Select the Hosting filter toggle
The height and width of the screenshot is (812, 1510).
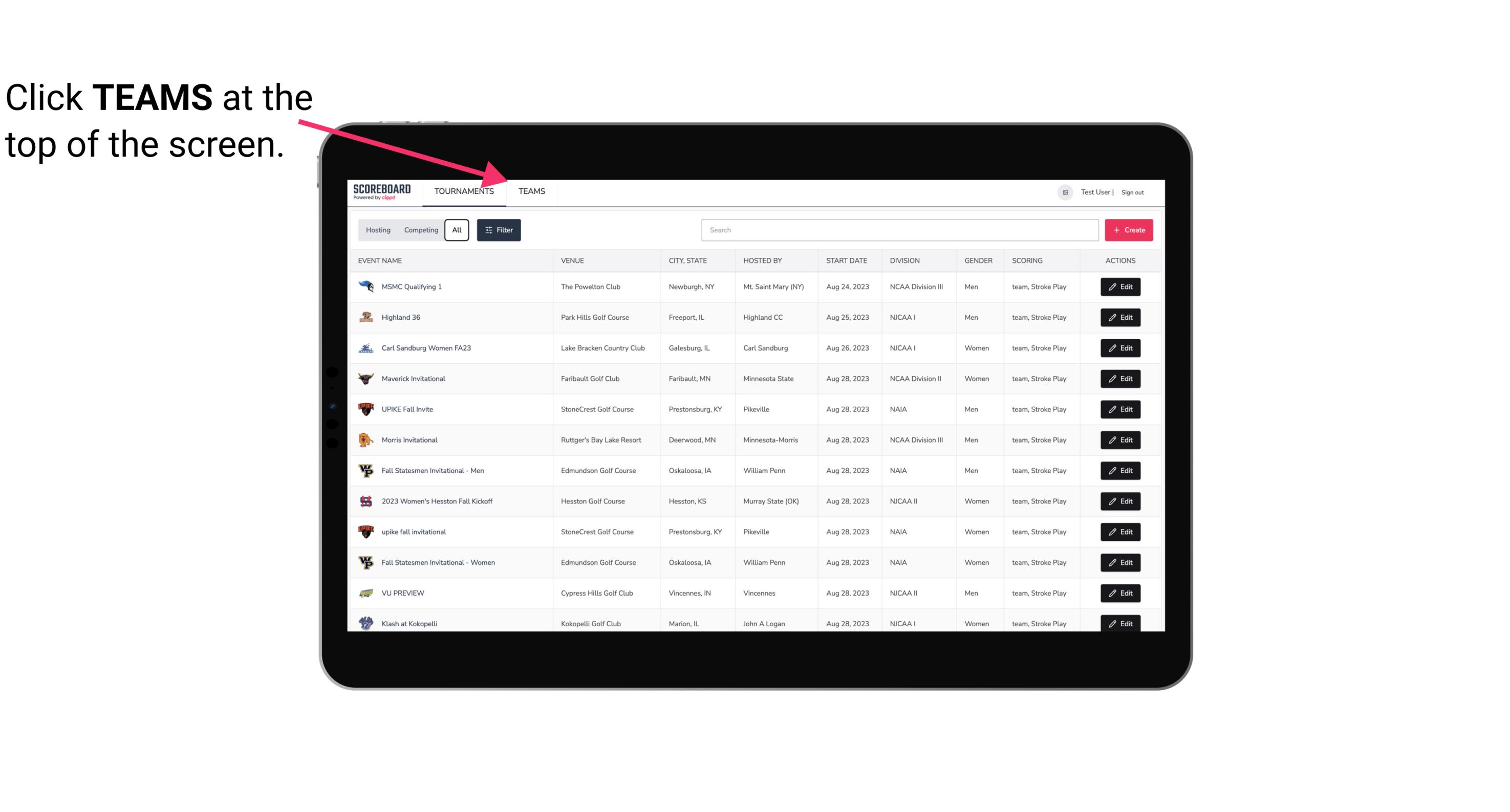(x=377, y=230)
